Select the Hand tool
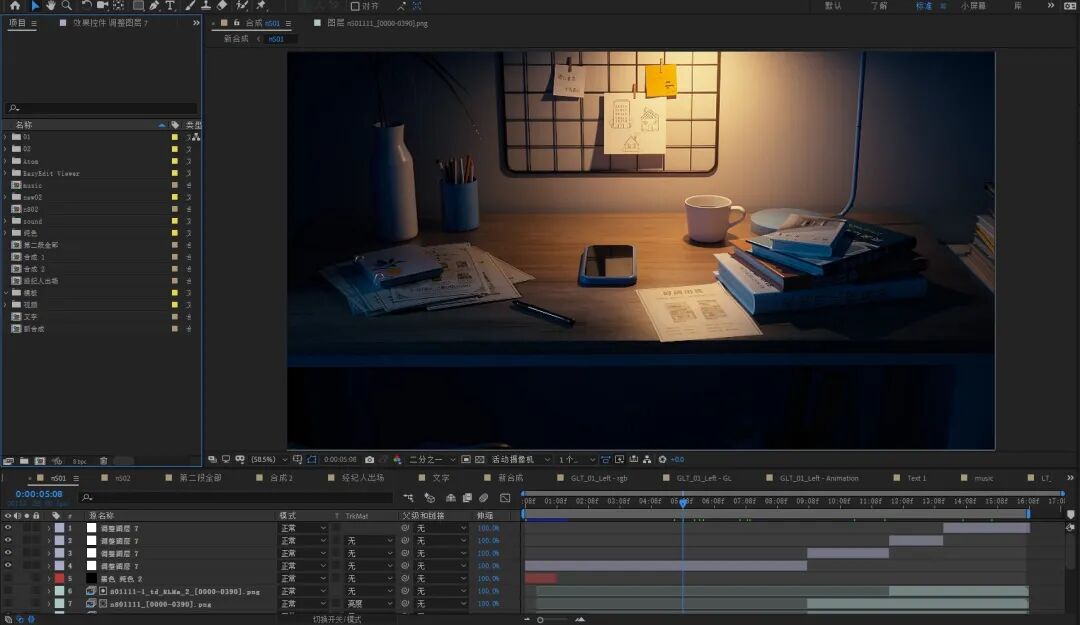The image size is (1080, 625). click(51, 5)
